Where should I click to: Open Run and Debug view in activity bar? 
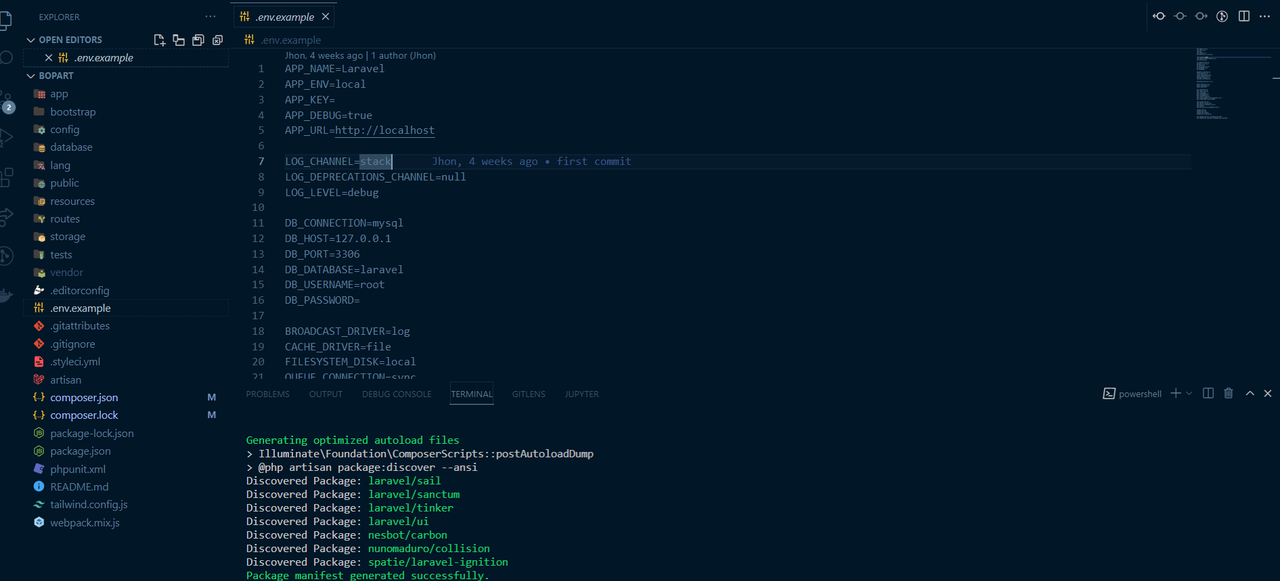[6, 137]
